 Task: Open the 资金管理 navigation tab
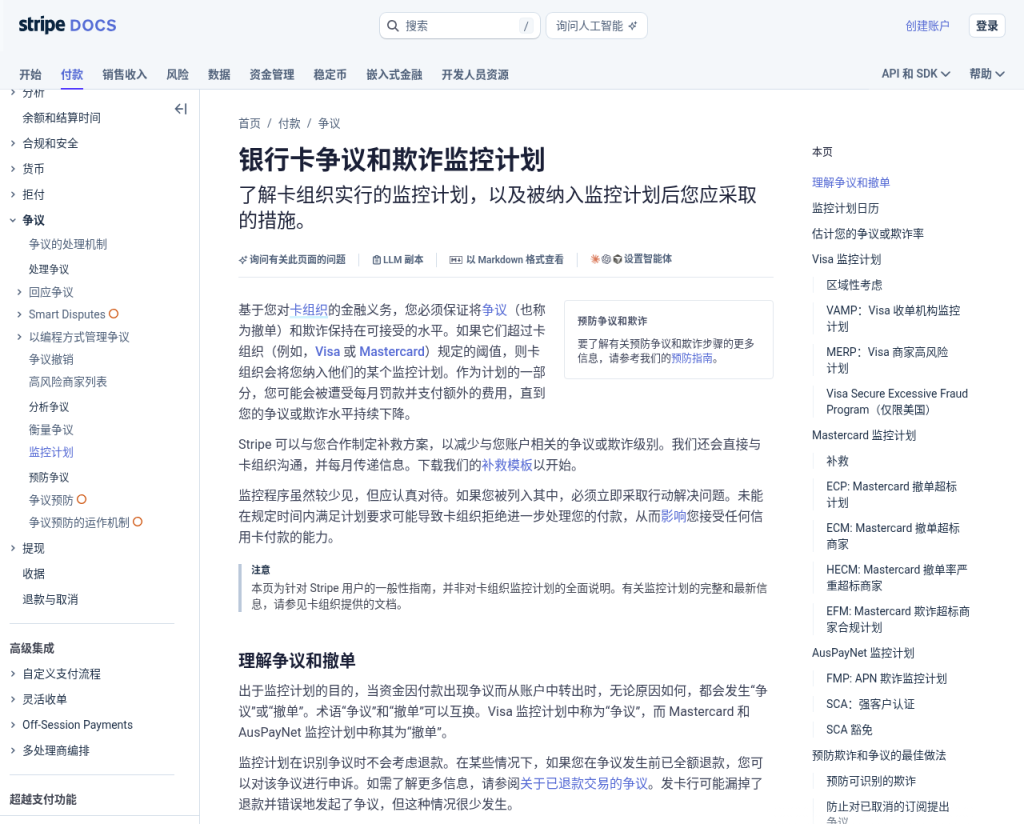click(x=272, y=74)
